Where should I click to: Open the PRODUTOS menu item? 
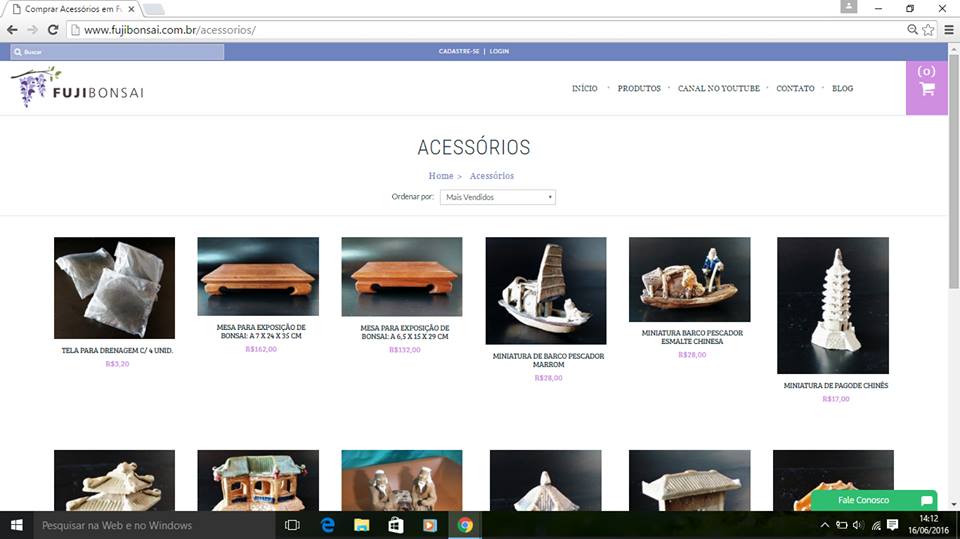(x=639, y=89)
